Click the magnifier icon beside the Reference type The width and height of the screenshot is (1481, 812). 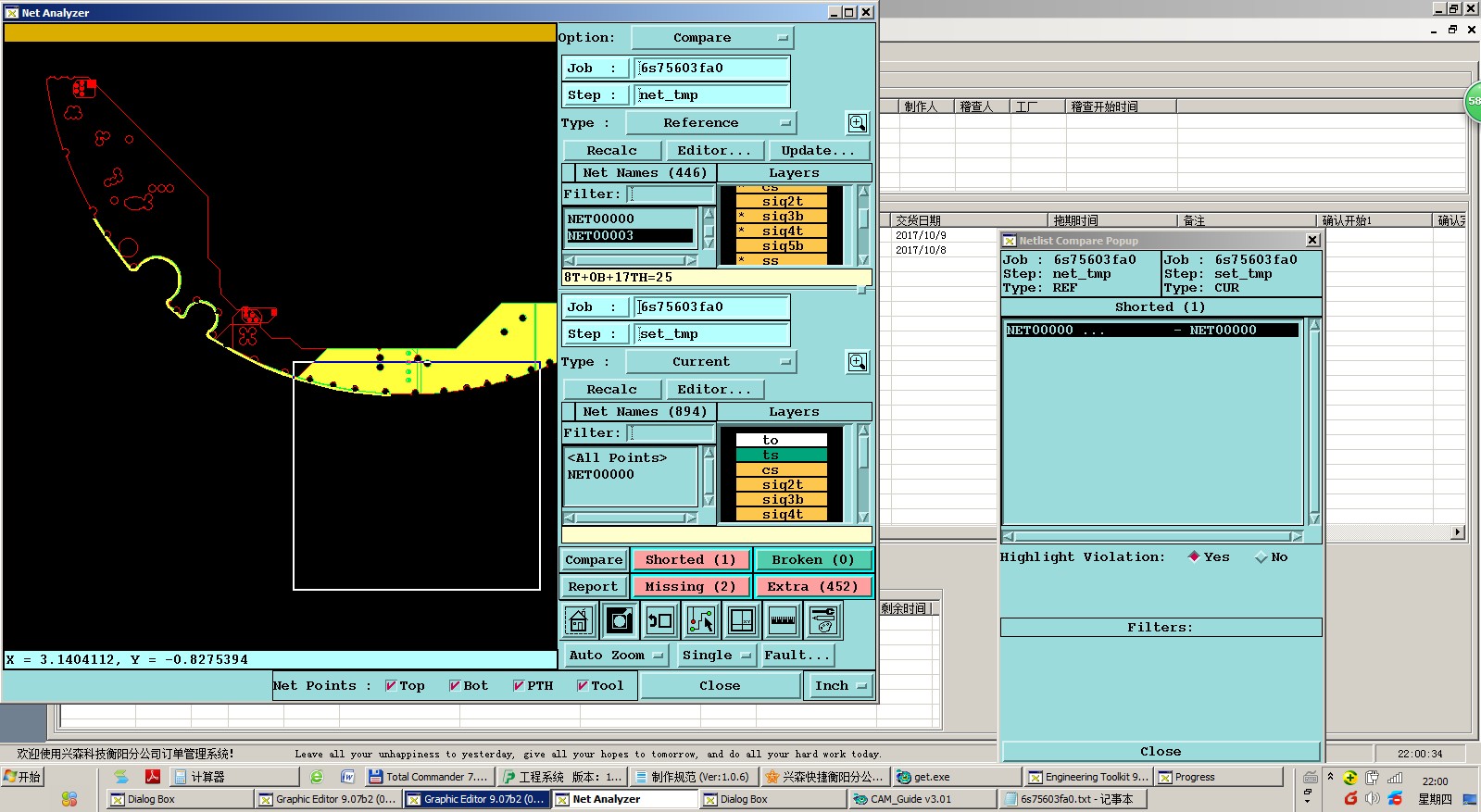pyautogui.click(x=858, y=123)
